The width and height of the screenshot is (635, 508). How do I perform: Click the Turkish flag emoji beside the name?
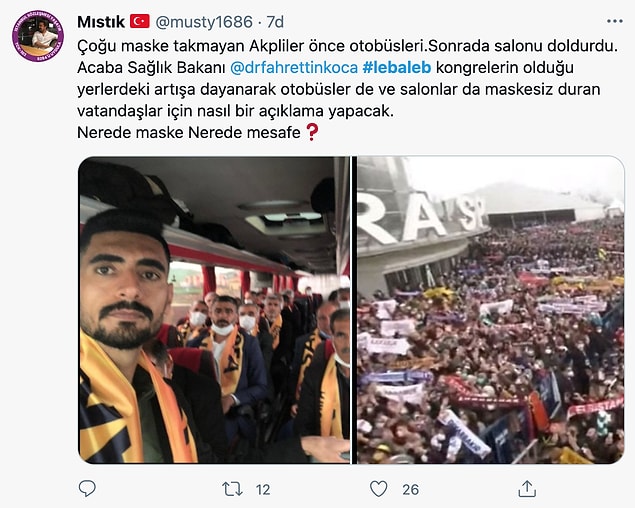click(x=140, y=21)
